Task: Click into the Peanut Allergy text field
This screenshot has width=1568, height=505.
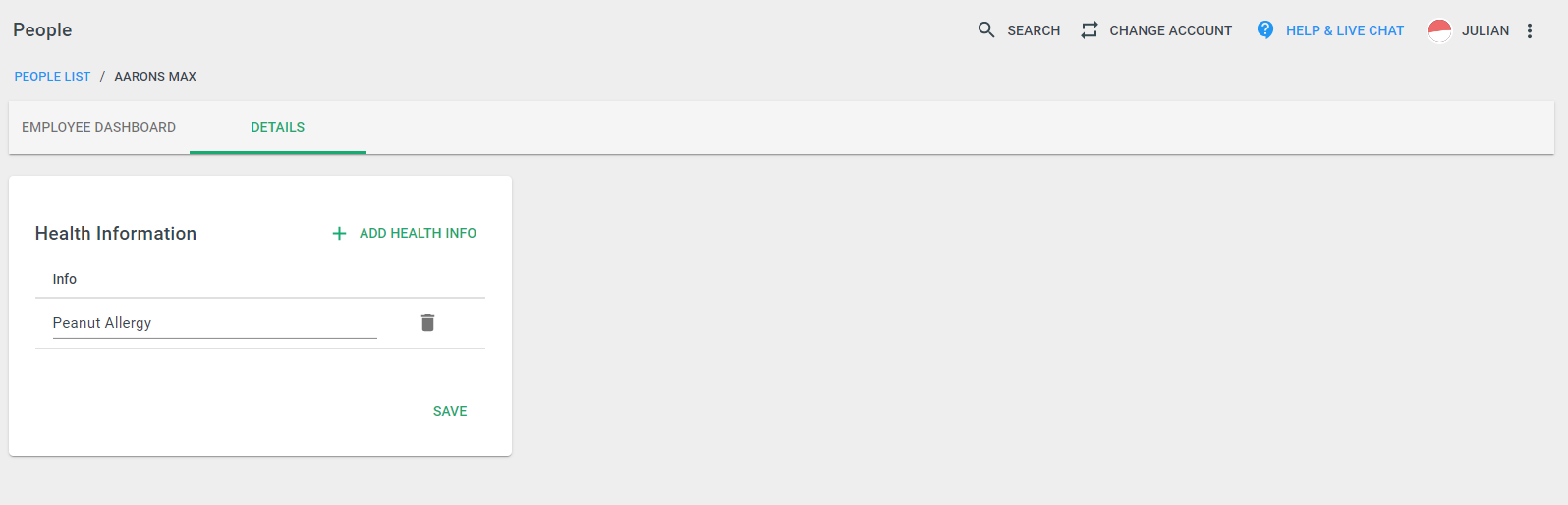Action: click(x=215, y=323)
